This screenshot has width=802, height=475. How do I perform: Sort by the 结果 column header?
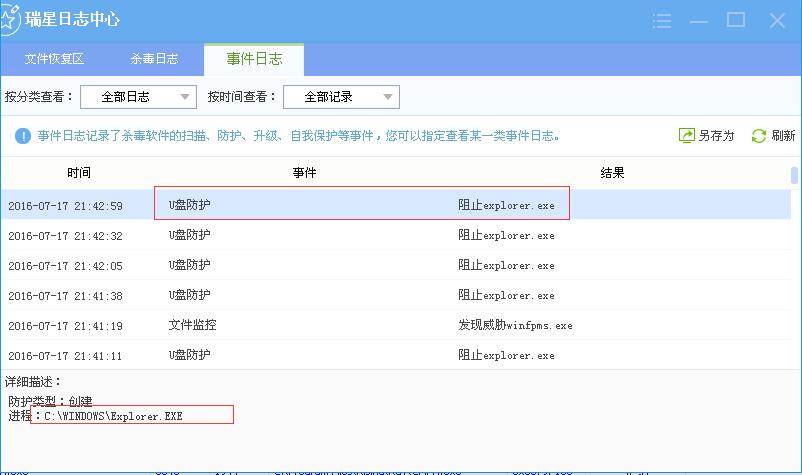click(x=612, y=173)
